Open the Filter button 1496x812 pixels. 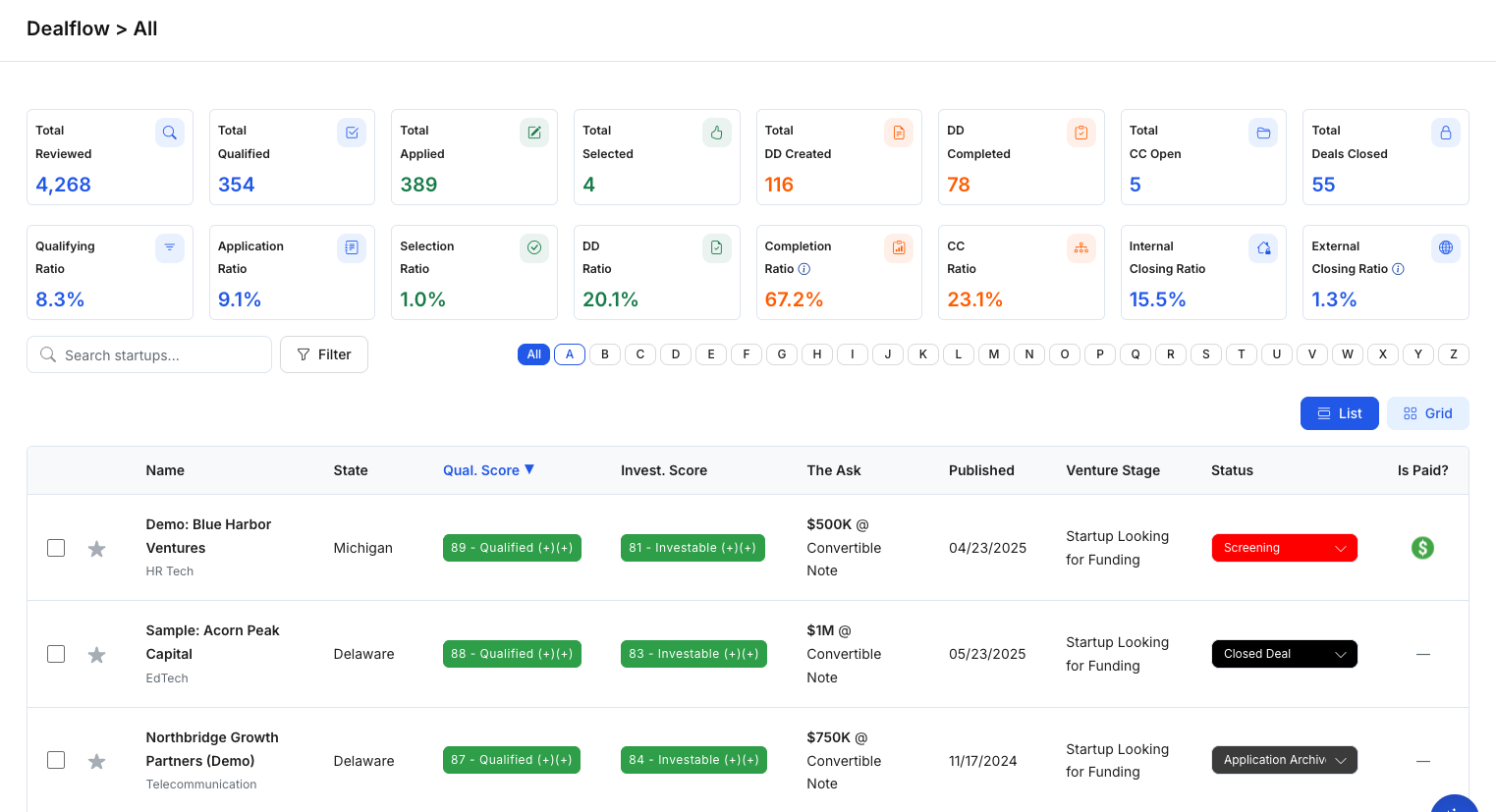click(x=323, y=354)
